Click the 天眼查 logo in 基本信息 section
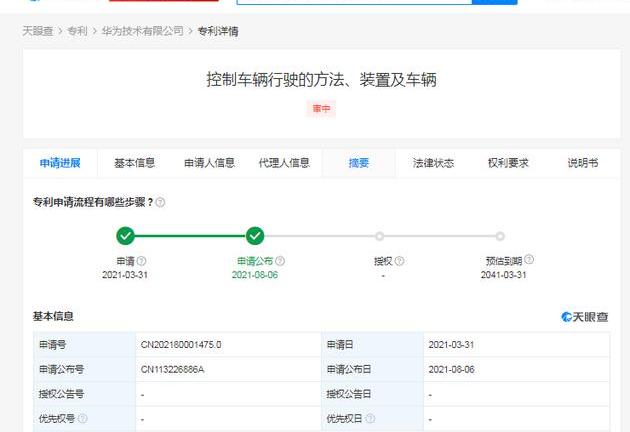 click(x=585, y=317)
